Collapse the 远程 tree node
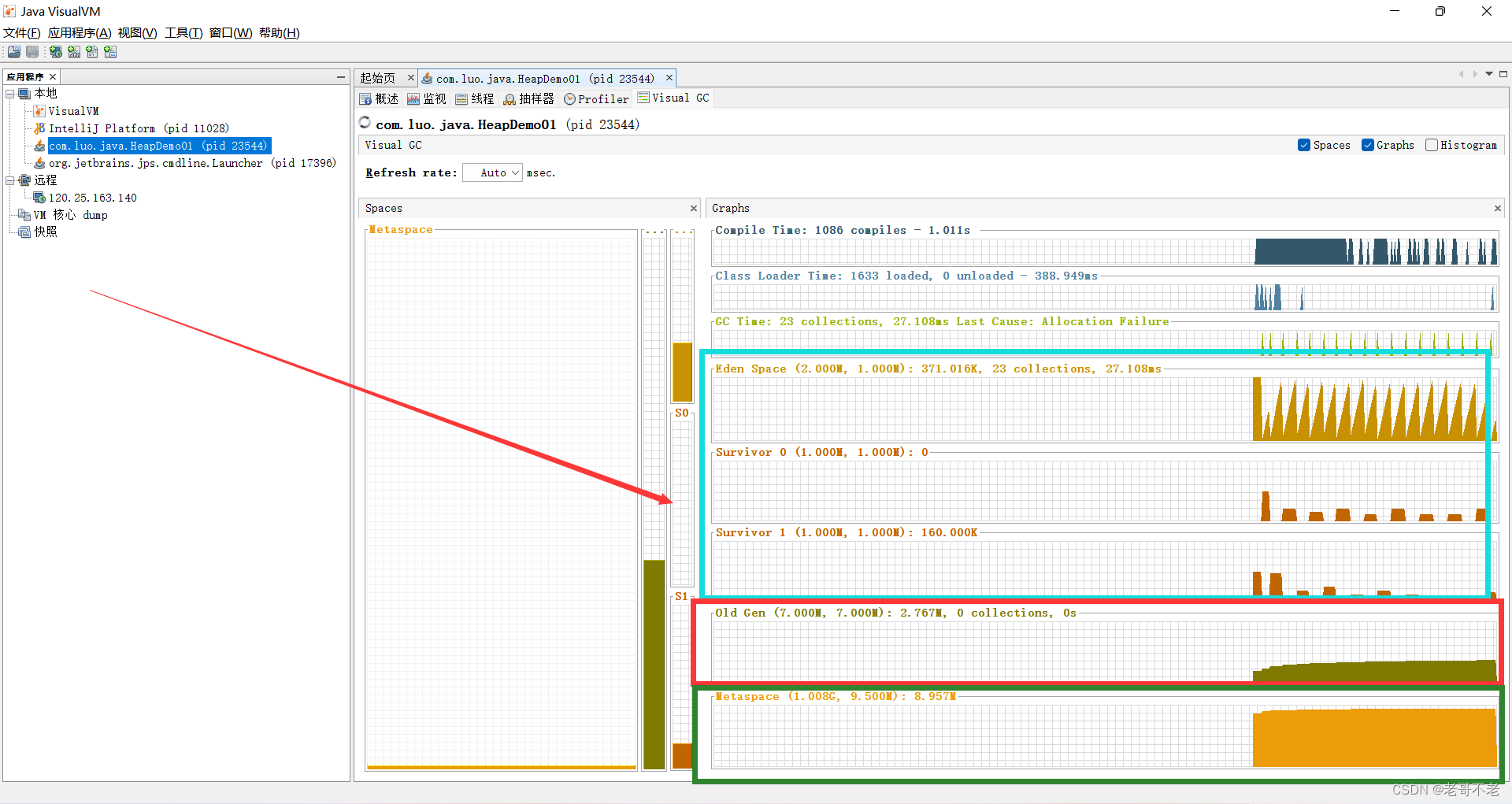The image size is (1512, 804). point(10,180)
